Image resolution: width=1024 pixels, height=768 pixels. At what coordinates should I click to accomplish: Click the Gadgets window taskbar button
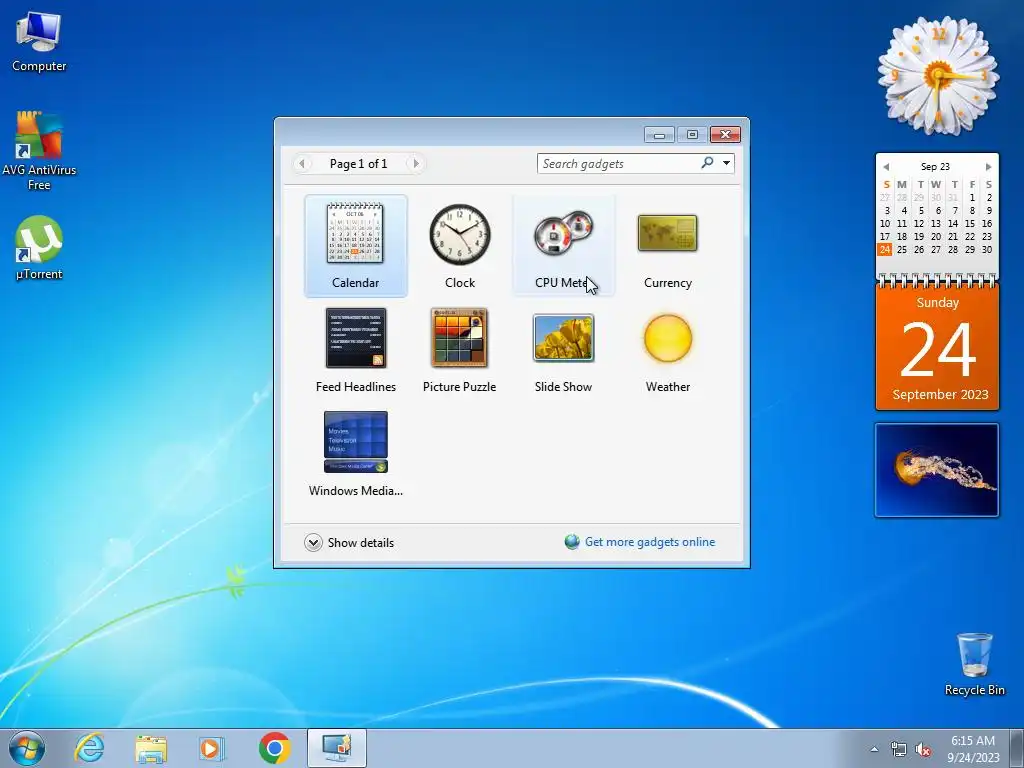[337, 748]
